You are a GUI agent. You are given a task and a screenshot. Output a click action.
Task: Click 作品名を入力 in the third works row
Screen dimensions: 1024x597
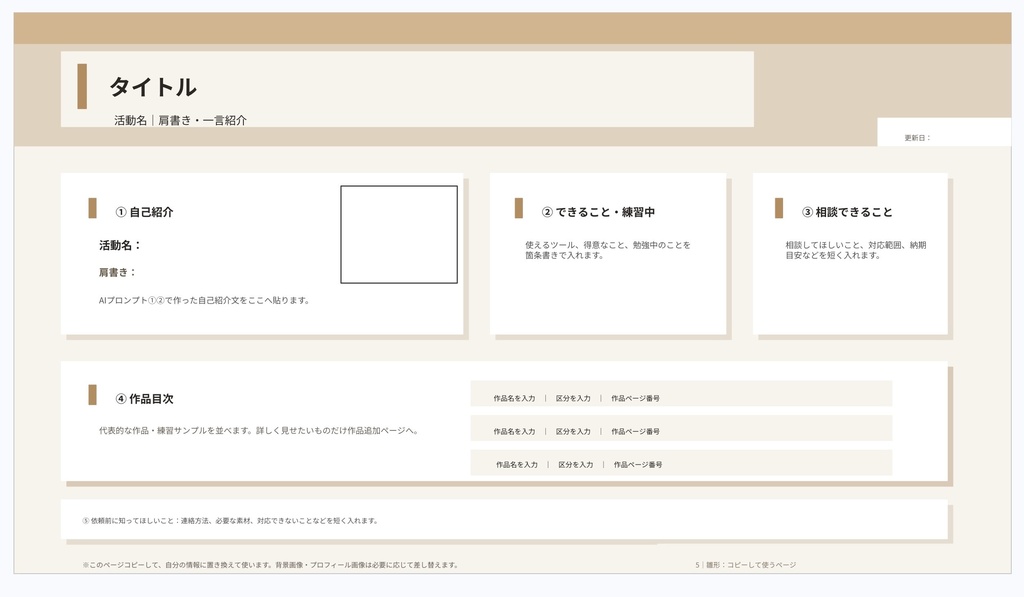click(x=517, y=465)
